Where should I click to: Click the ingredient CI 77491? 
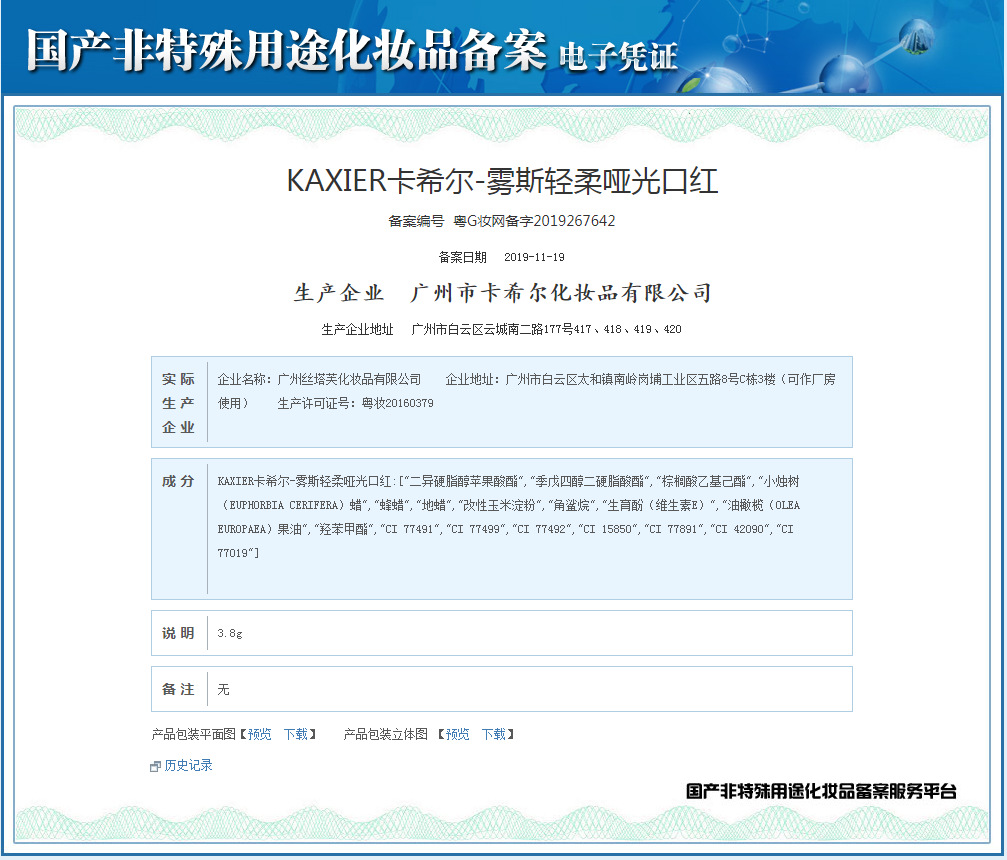click(x=410, y=529)
